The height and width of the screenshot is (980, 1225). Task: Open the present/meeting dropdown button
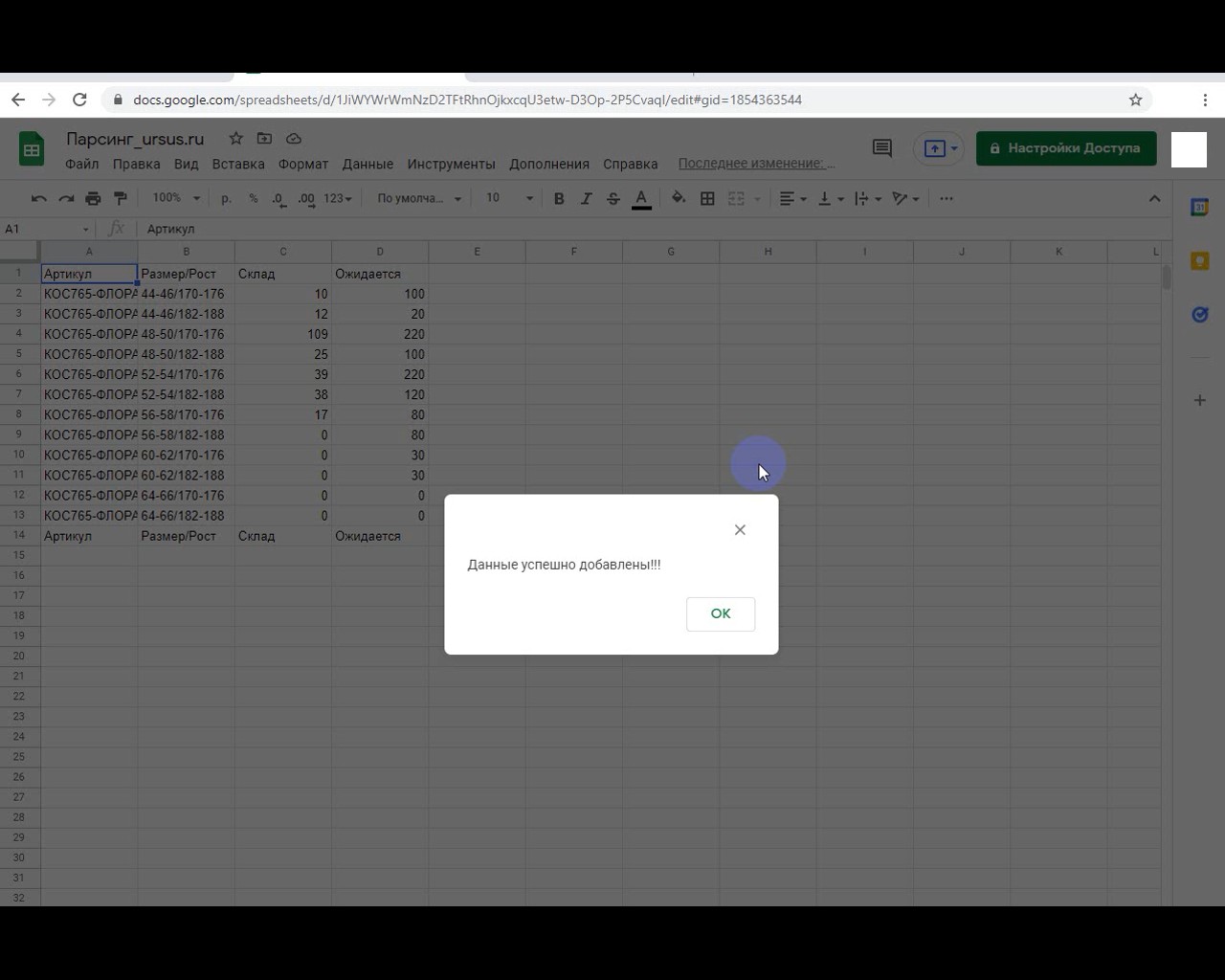[x=940, y=148]
